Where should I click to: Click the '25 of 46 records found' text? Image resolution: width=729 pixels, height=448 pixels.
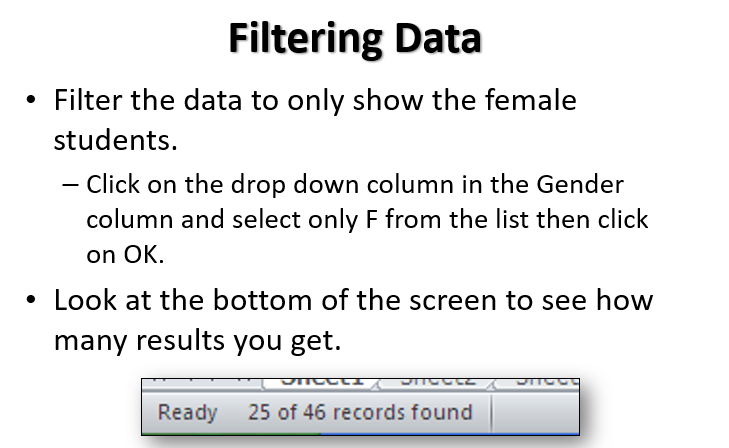pos(359,412)
